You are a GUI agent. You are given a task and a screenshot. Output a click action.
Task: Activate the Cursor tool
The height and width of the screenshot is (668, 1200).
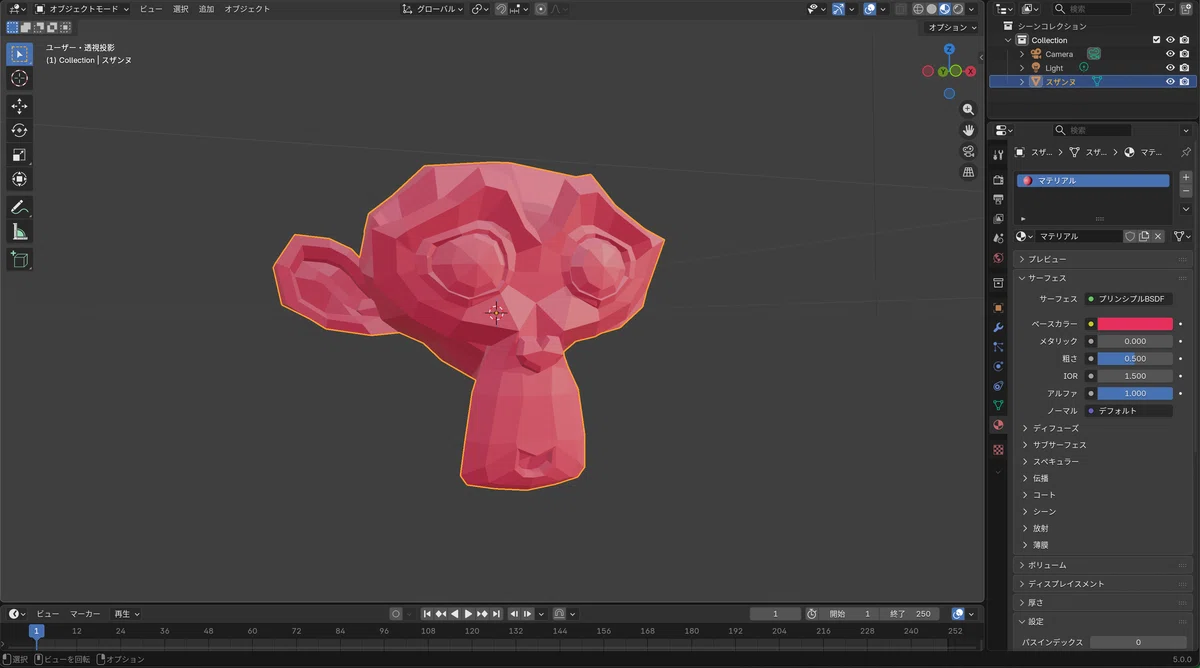pos(20,78)
